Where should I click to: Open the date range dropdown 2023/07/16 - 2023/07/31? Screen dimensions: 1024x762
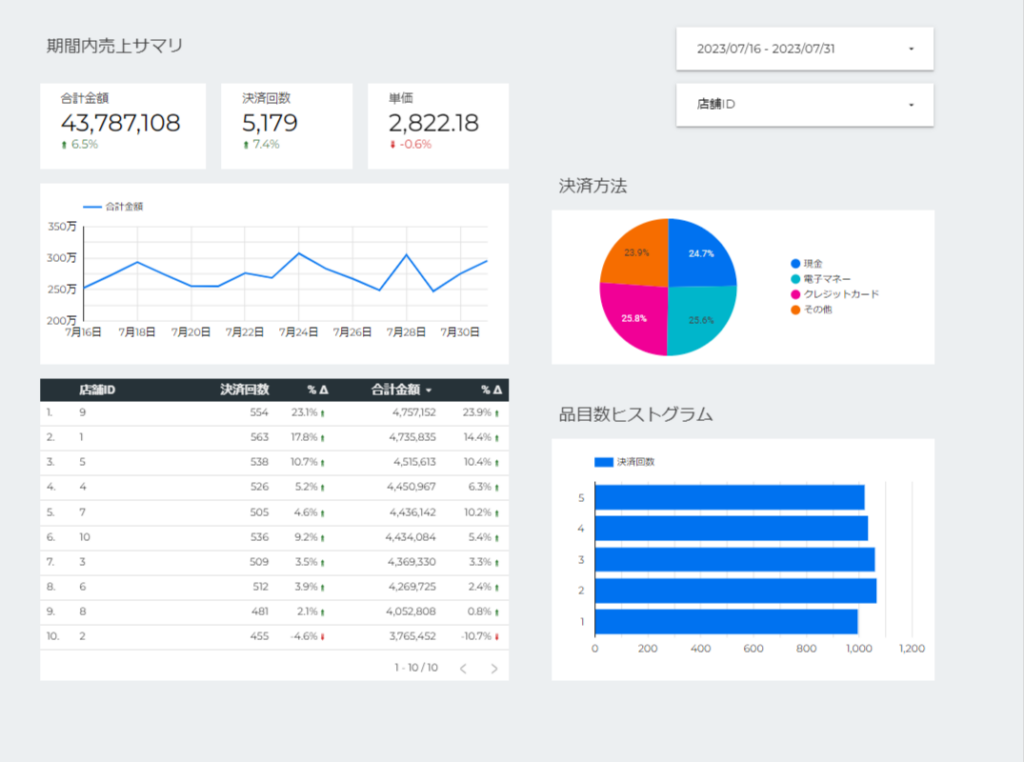tap(804, 48)
